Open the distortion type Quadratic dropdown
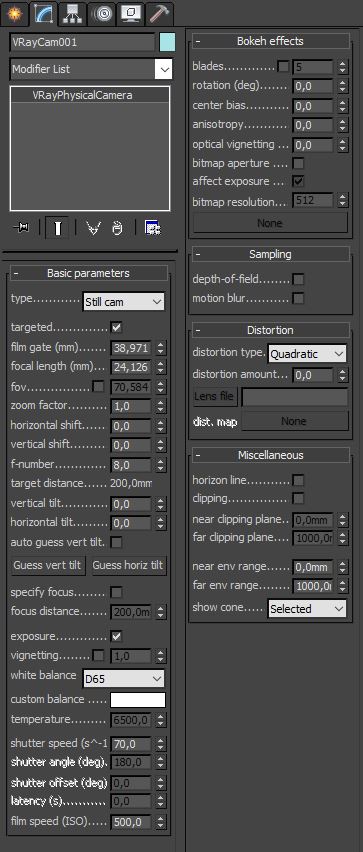 (x=307, y=354)
